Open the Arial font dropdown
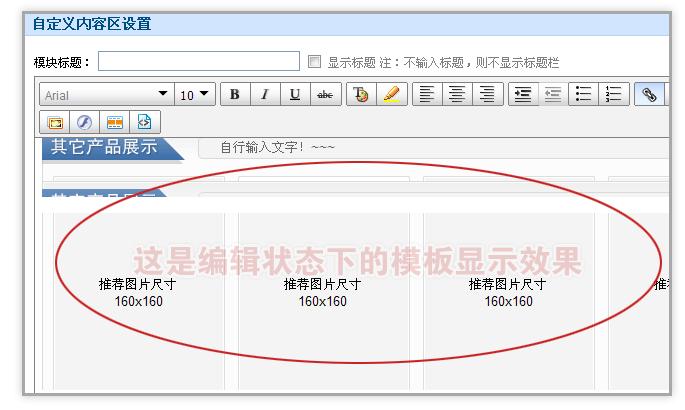The height and width of the screenshot is (410, 685). click(x=106, y=95)
